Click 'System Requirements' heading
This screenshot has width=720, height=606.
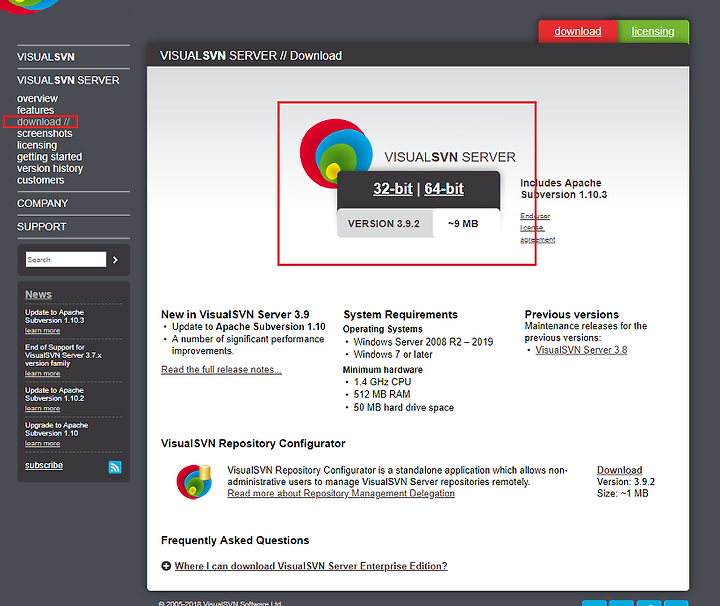(400, 314)
